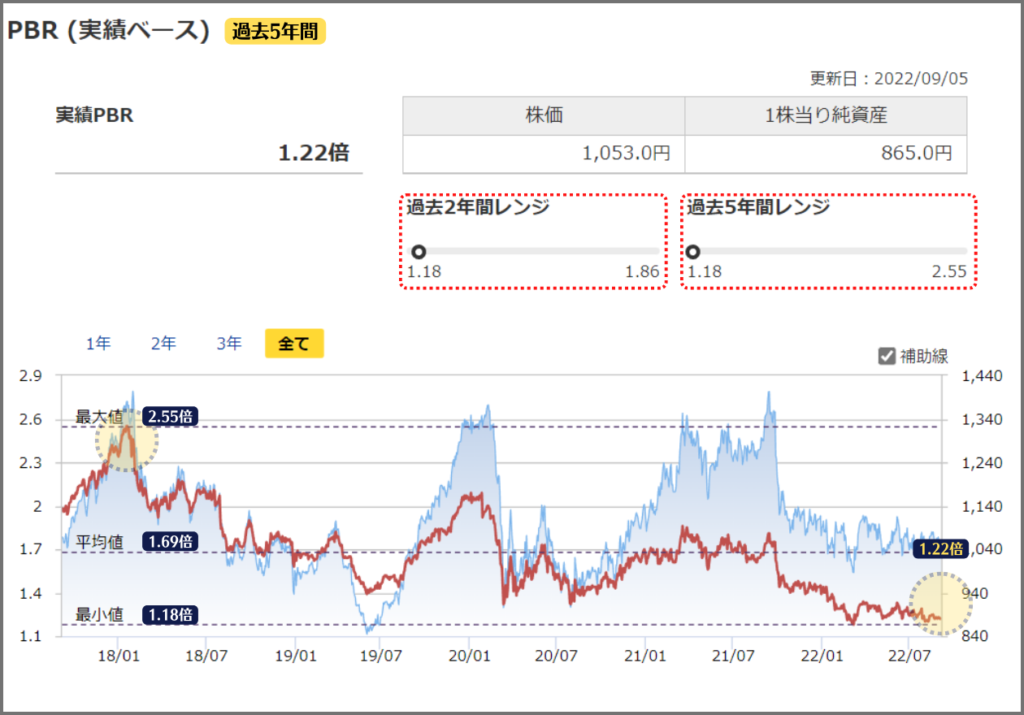This screenshot has height=715, width=1024.
Task: Click the 865.0円 net assets value
Action: coord(916,153)
